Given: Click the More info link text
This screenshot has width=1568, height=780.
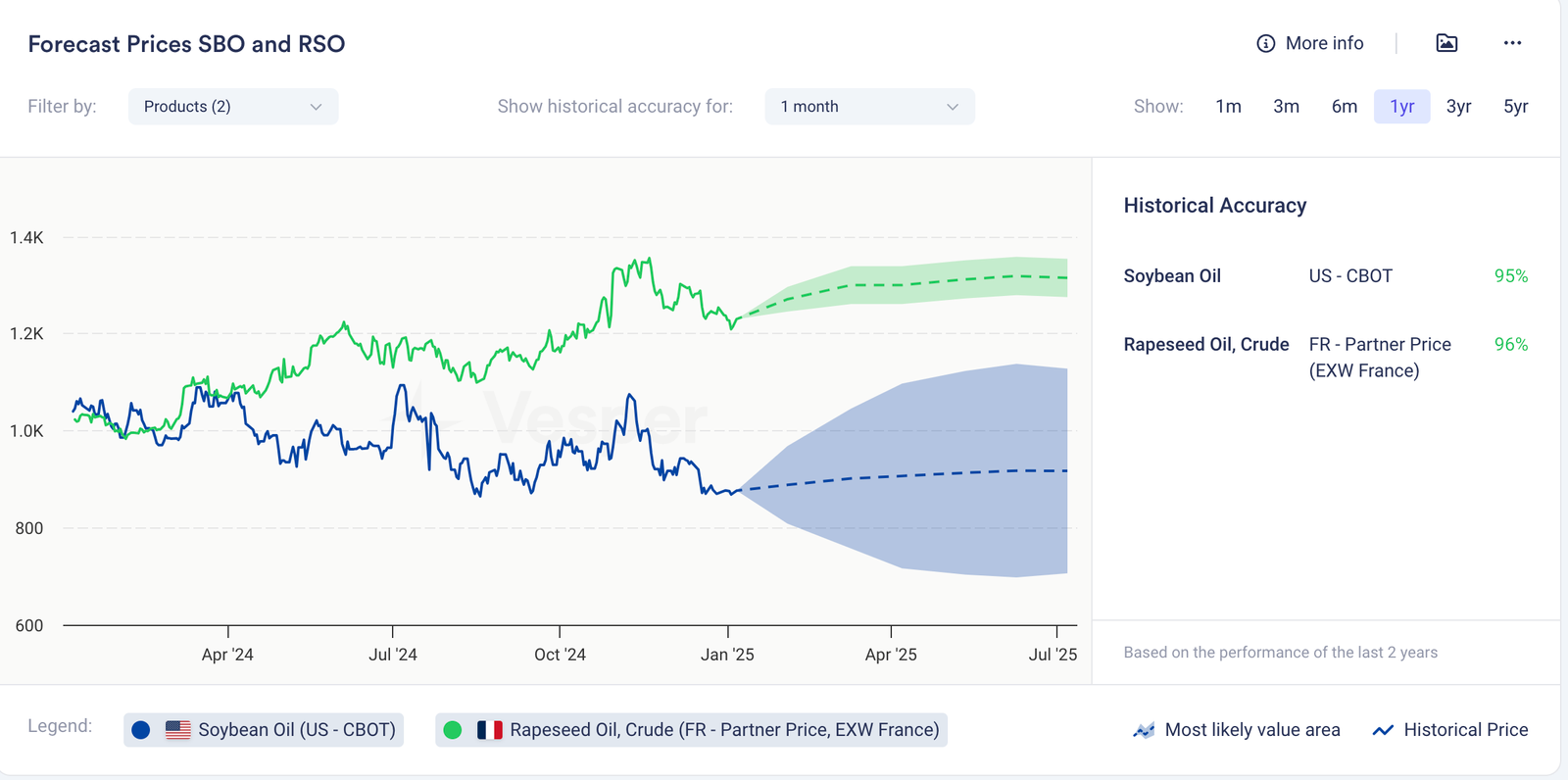Looking at the screenshot, I should (1324, 43).
